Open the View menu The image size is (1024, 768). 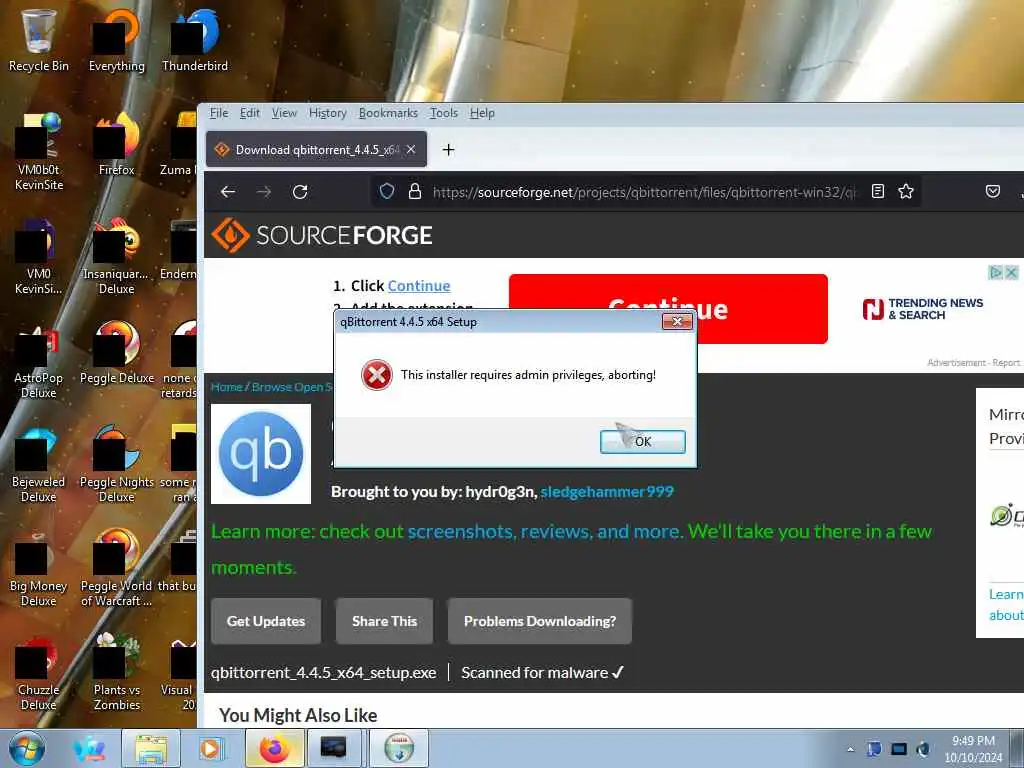coord(284,113)
